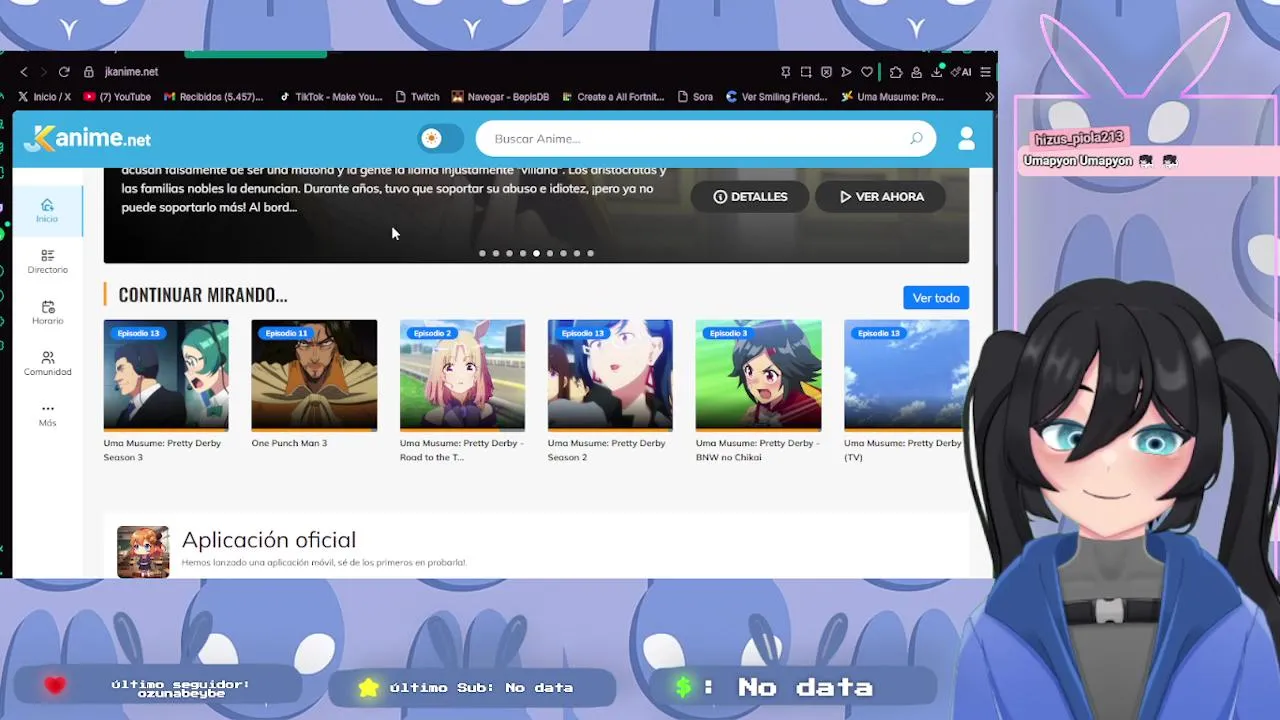The height and width of the screenshot is (720, 1280).
Task: Open the Uma Musume: Pre... bookmark
Action: (x=893, y=97)
